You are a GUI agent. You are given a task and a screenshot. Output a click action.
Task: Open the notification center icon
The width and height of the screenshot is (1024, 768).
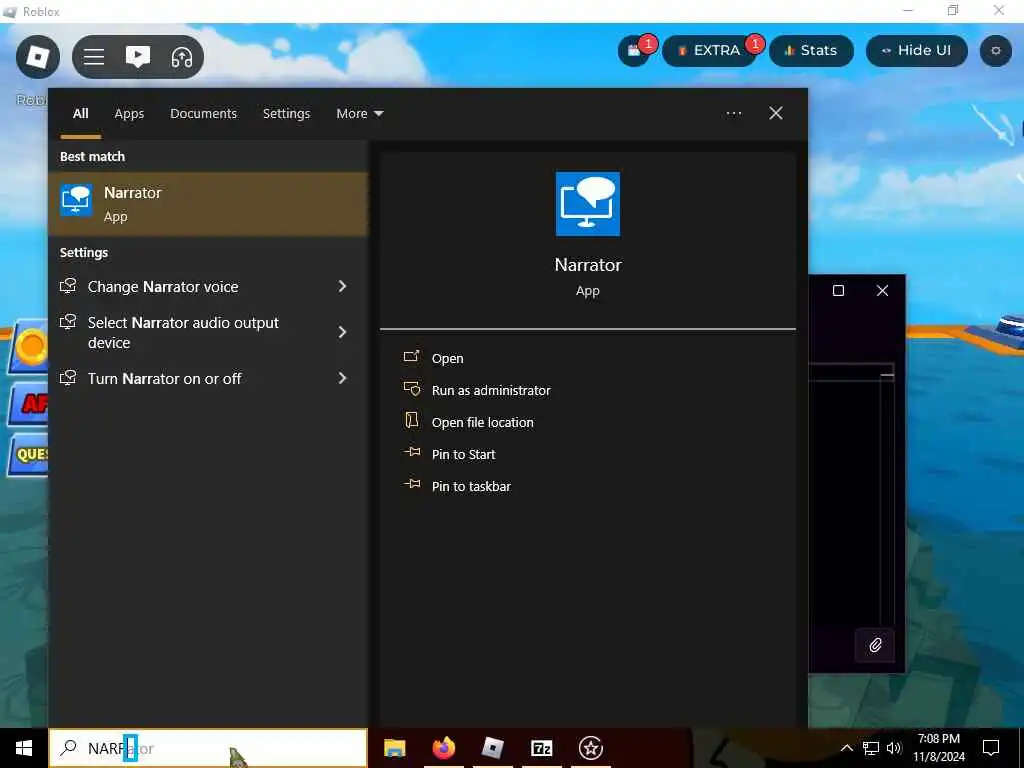click(x=991, y=748)
